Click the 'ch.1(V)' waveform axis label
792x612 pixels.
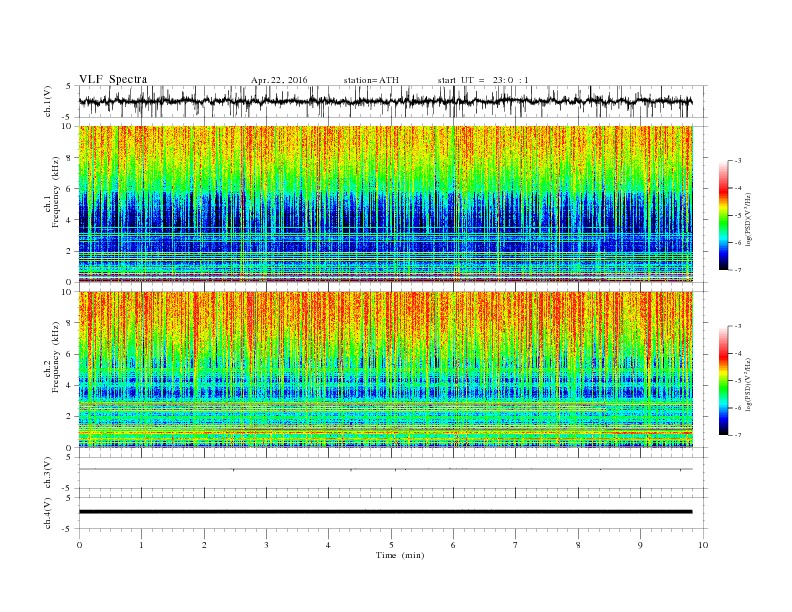pos(47,101)
